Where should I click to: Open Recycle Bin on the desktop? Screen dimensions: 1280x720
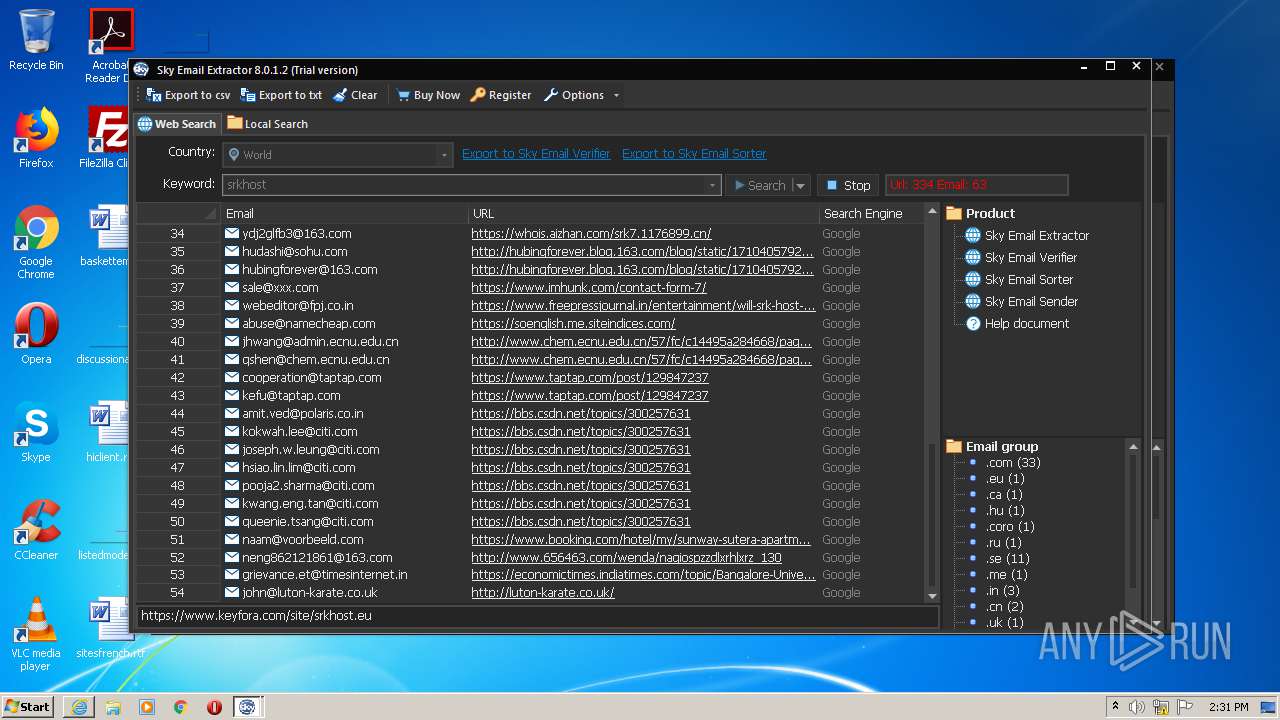[x=36, y=40]
